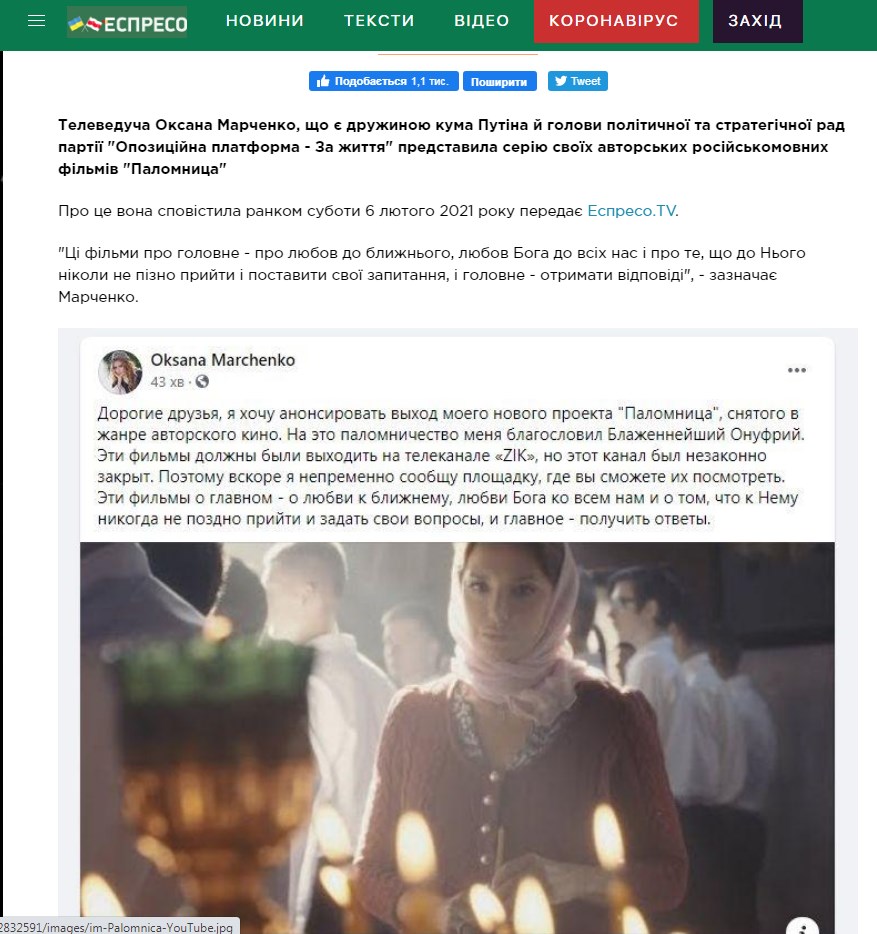This screenshot has height=934, width=877.
Task: Tweet the article
Action: (x=577, y=81)
